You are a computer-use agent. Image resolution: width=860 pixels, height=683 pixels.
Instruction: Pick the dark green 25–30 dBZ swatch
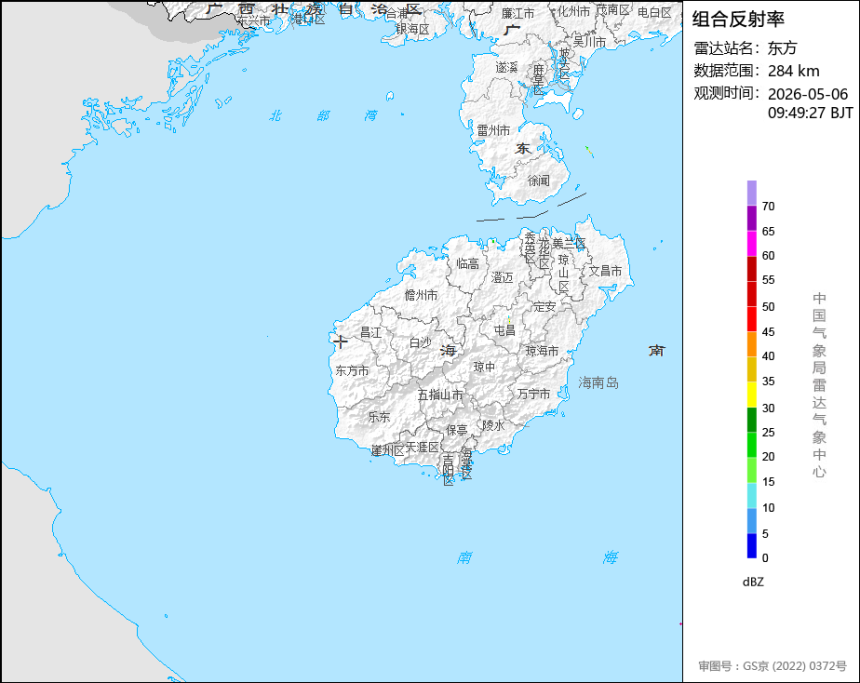pos(751,420)
